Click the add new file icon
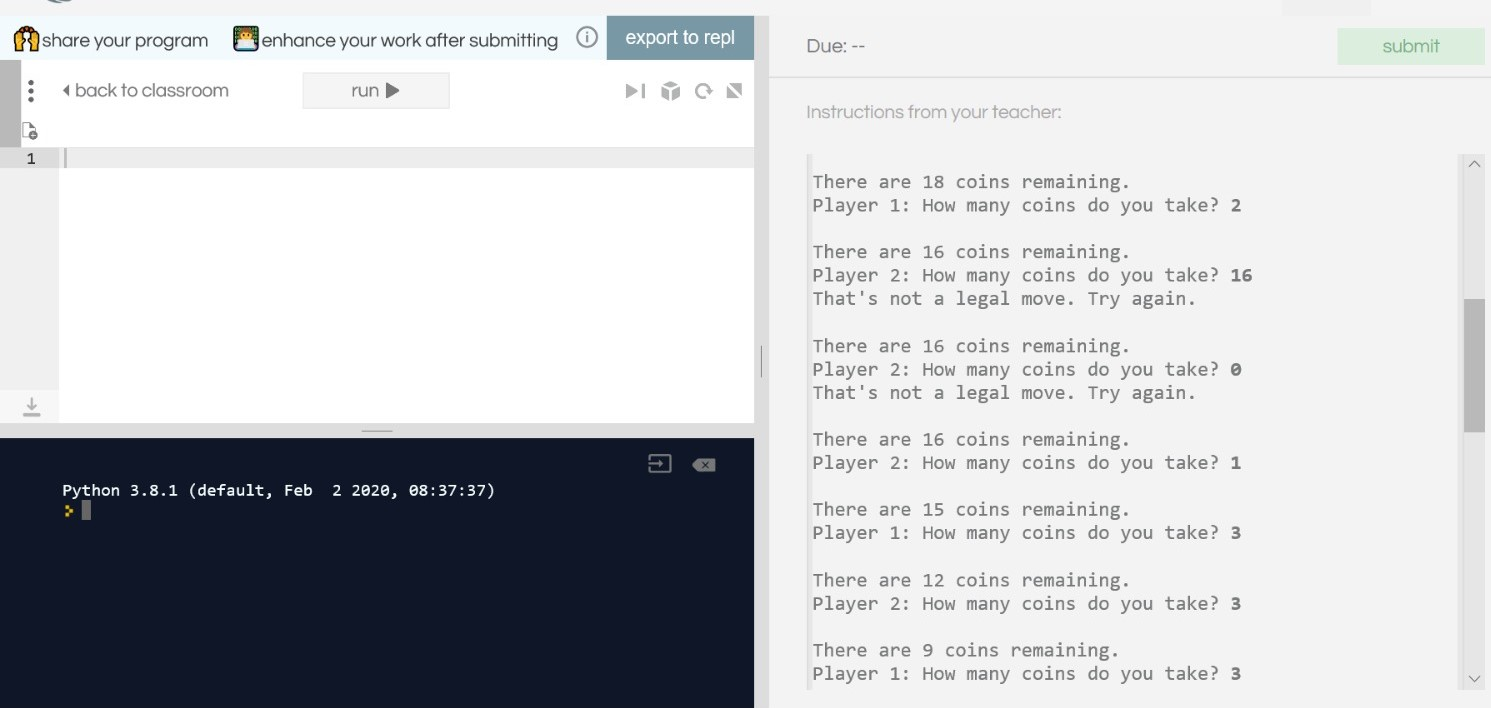1491x708 pixels. [x=30, y=131]
